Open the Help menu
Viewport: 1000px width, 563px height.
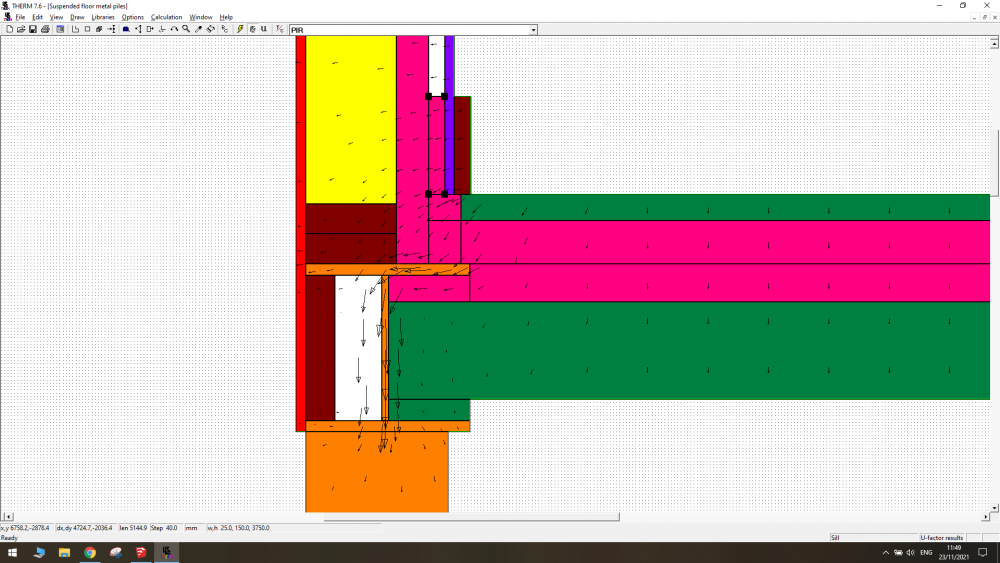click(226, 17)
